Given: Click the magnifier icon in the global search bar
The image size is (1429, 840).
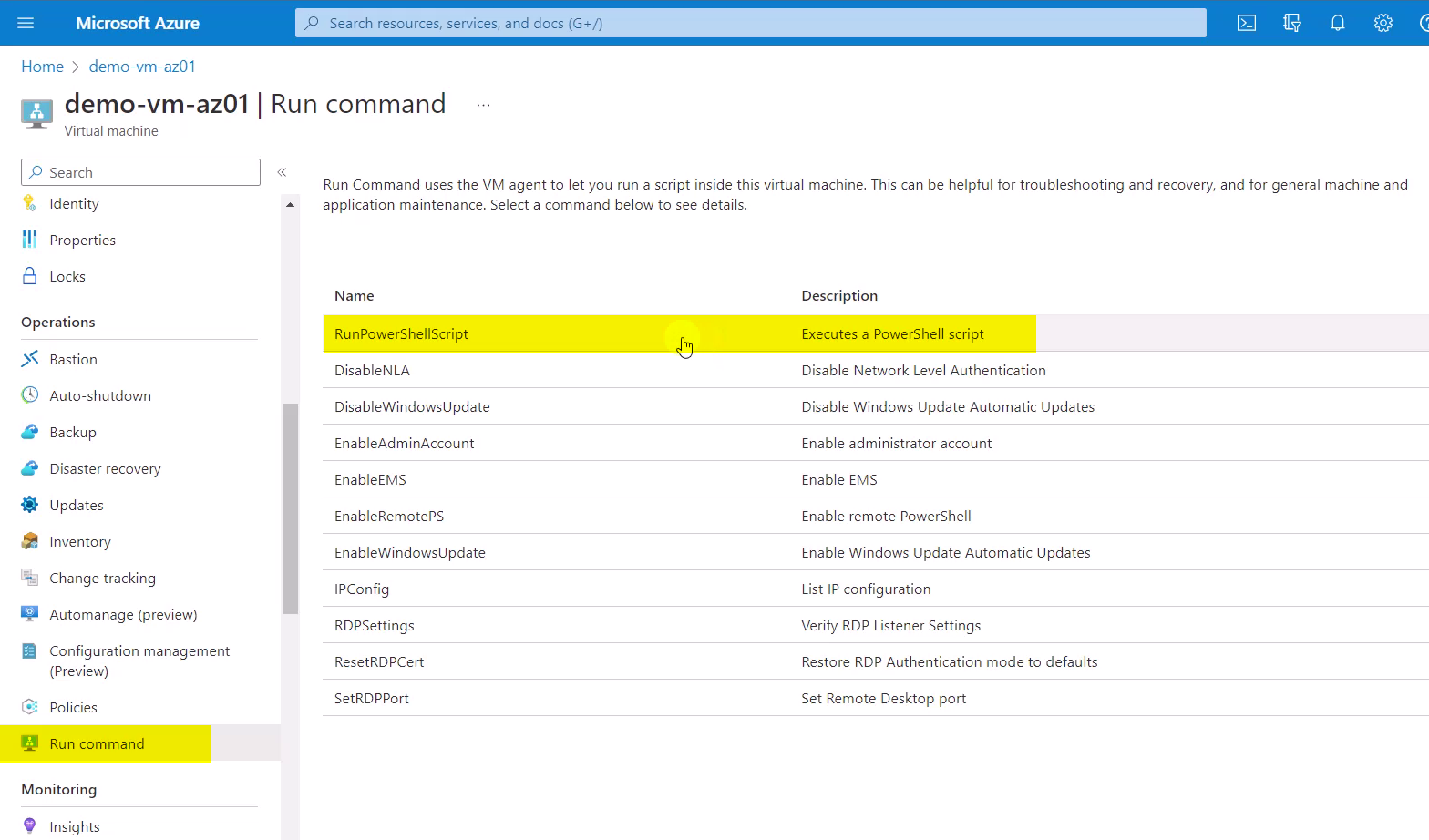Looking at the screenshot, I should [x=312, y=23].
